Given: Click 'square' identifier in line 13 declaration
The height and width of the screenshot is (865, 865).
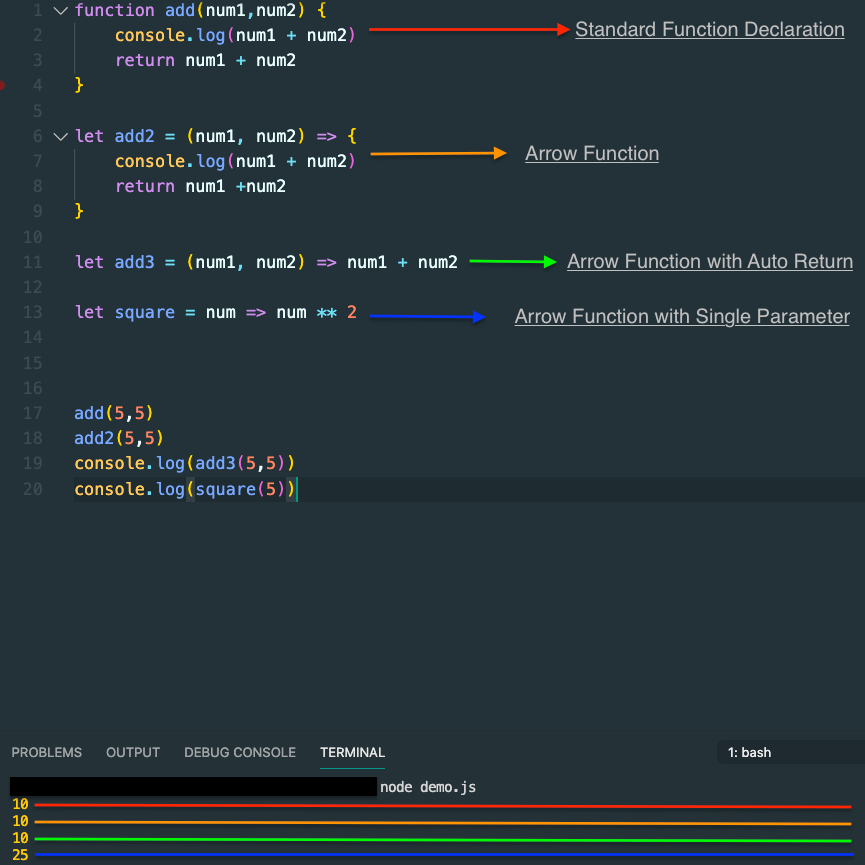Looking at the screenshot, I should point(145,313).
